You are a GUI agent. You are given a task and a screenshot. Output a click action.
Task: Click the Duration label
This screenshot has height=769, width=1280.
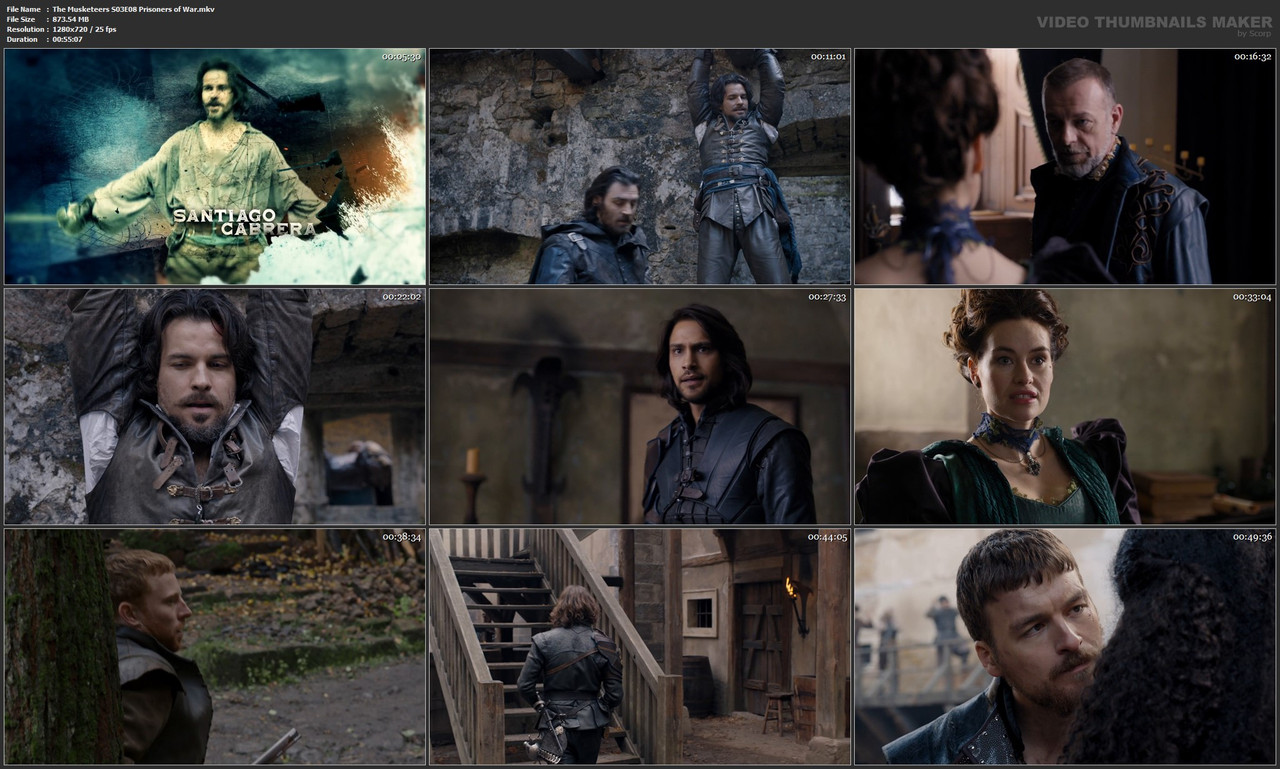click(x=23, y=38)
